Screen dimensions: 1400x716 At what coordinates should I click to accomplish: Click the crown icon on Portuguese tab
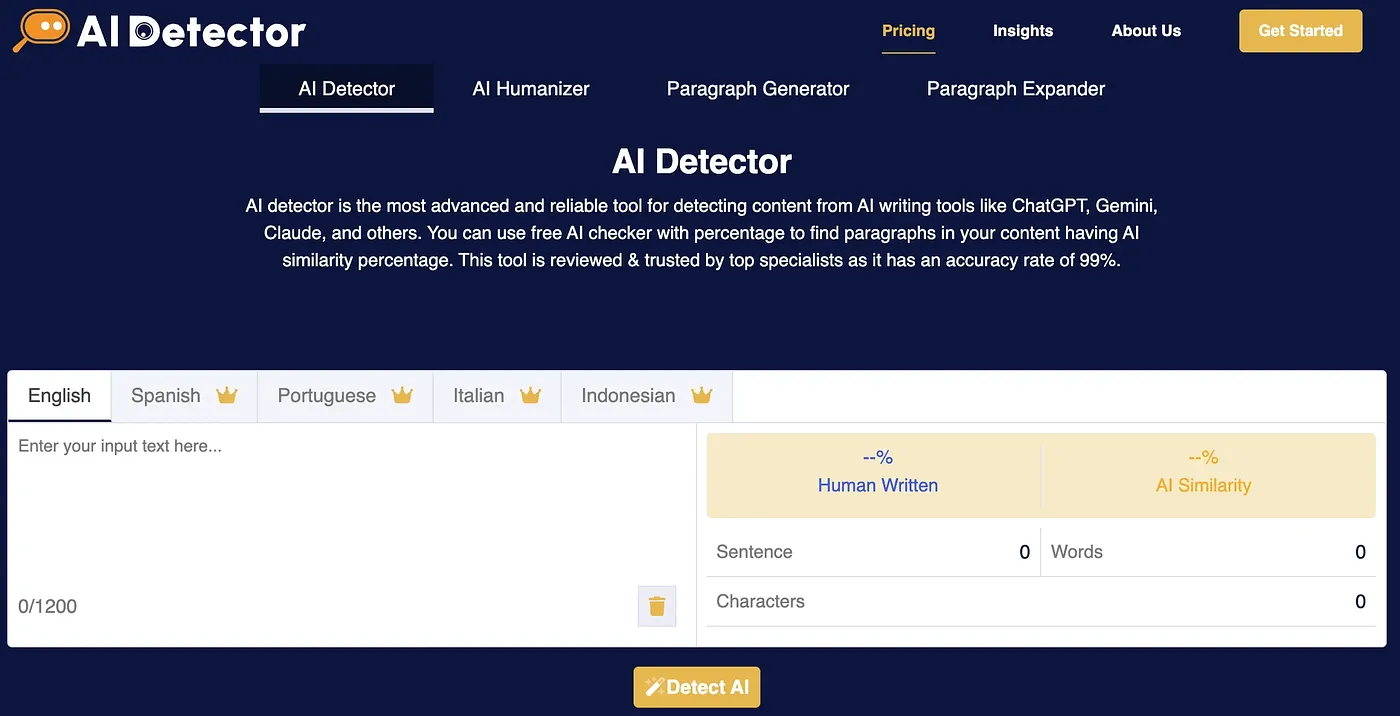(x=402, y=395)
